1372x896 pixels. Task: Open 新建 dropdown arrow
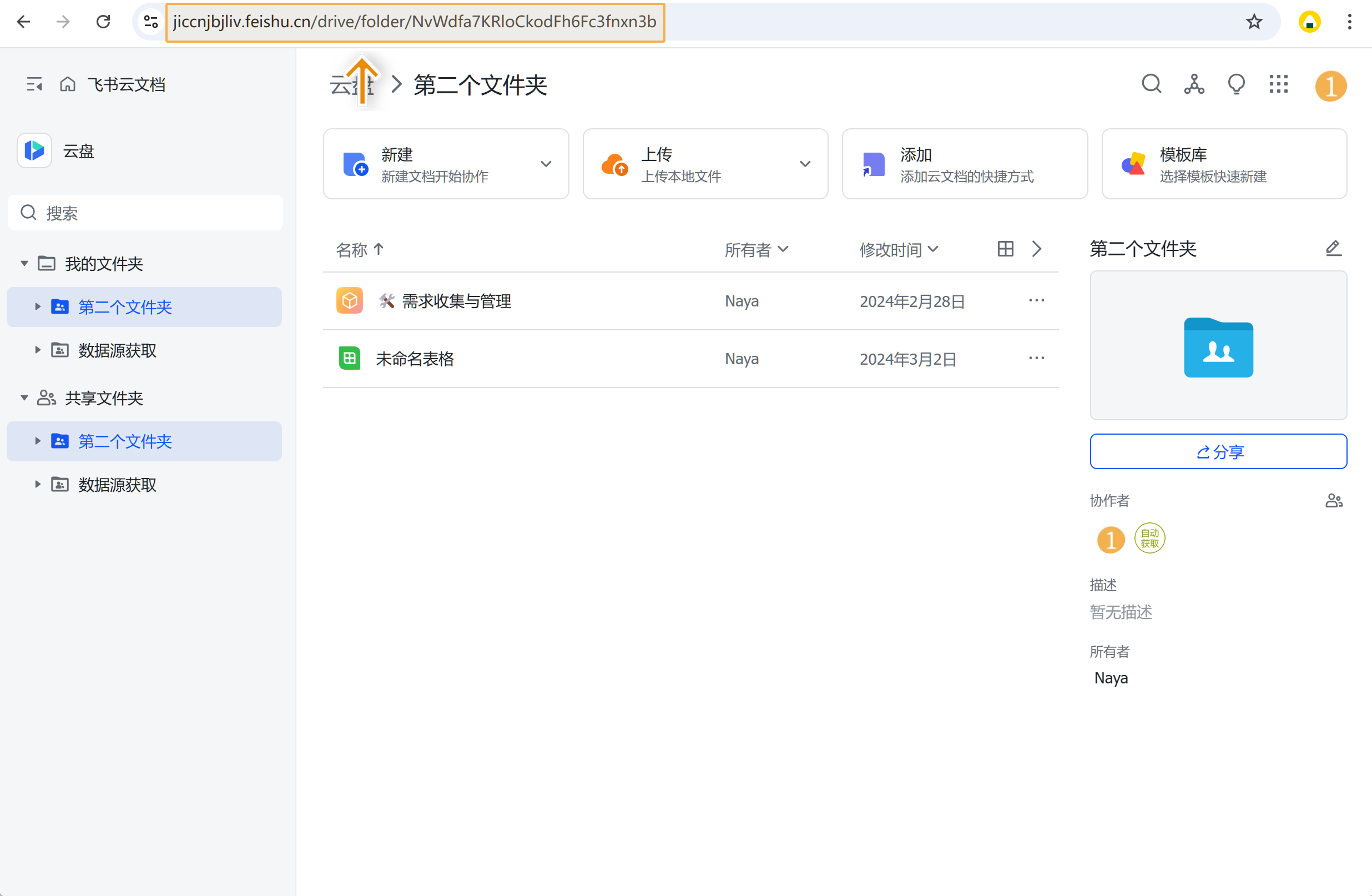click(x=546, y=164)
